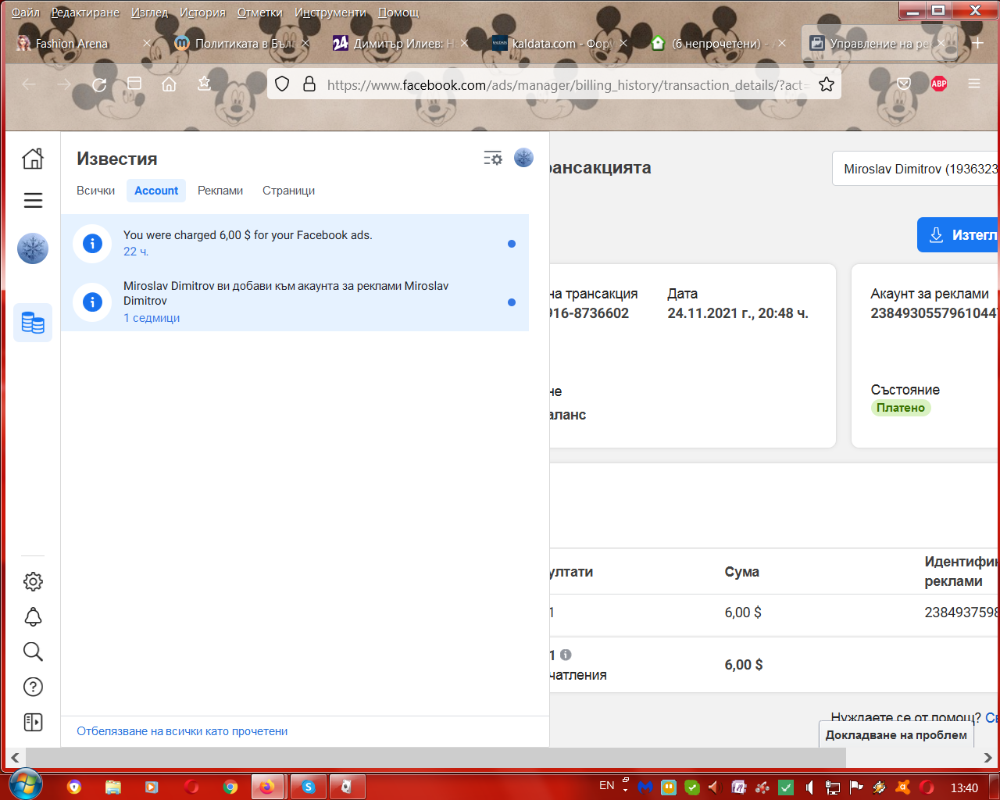Click Отбелязване на всички като прочетени link
The image size is (1000, 800).
[182, 731]
